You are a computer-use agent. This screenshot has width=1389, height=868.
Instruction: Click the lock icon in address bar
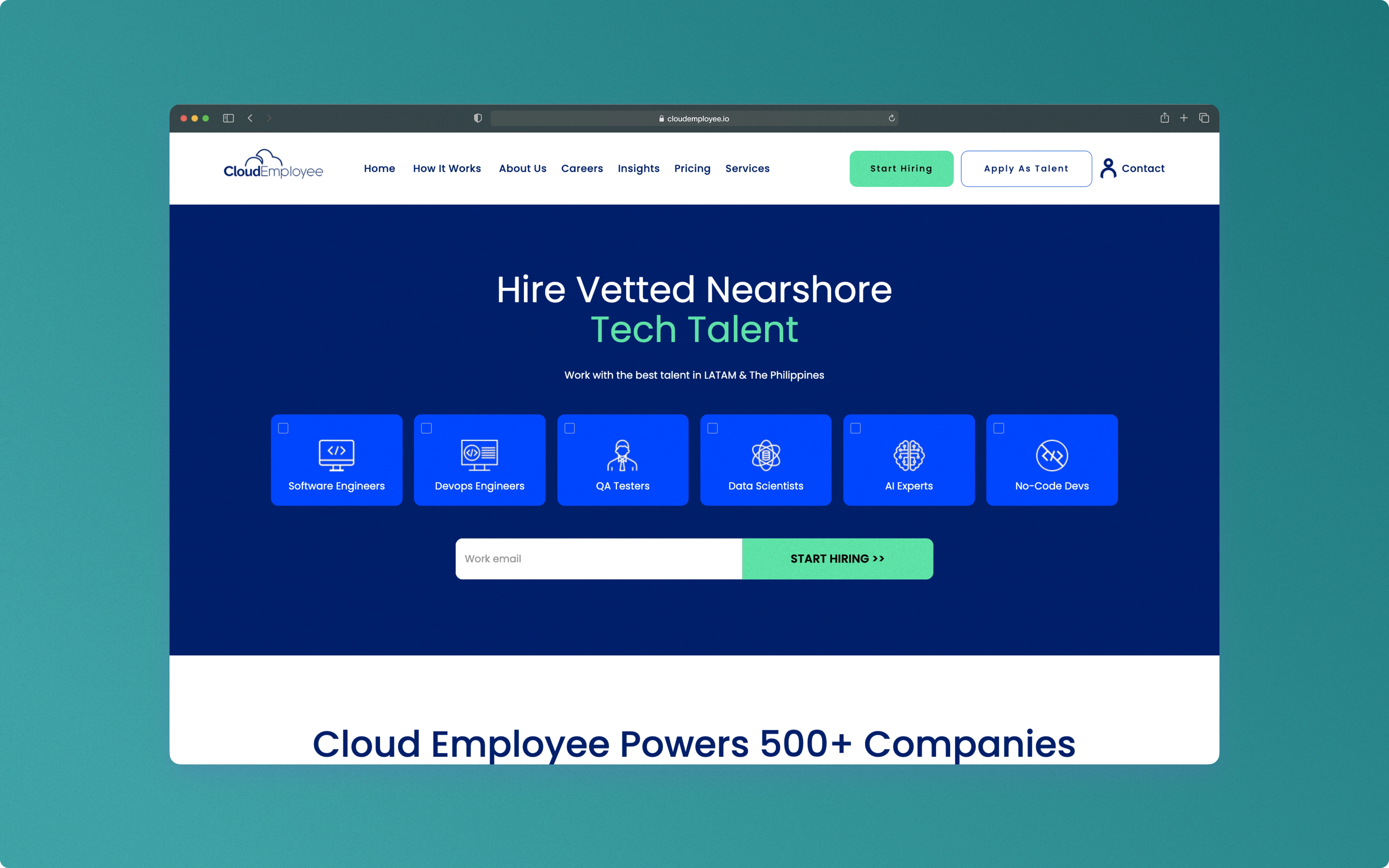[x=661, y=119]
